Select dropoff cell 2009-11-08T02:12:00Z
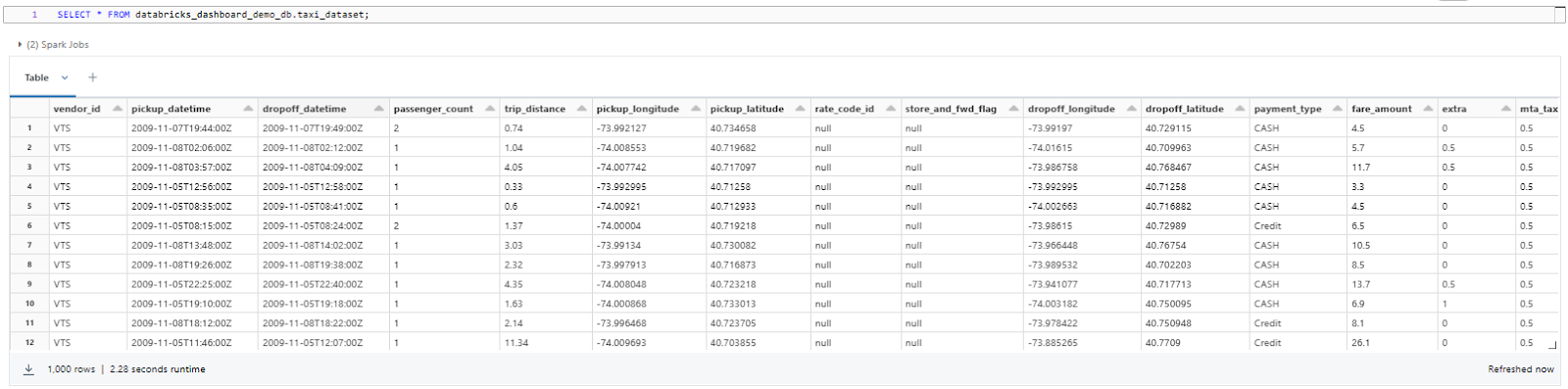Screen dimensions: 1568x389 [x=323, y=148]
